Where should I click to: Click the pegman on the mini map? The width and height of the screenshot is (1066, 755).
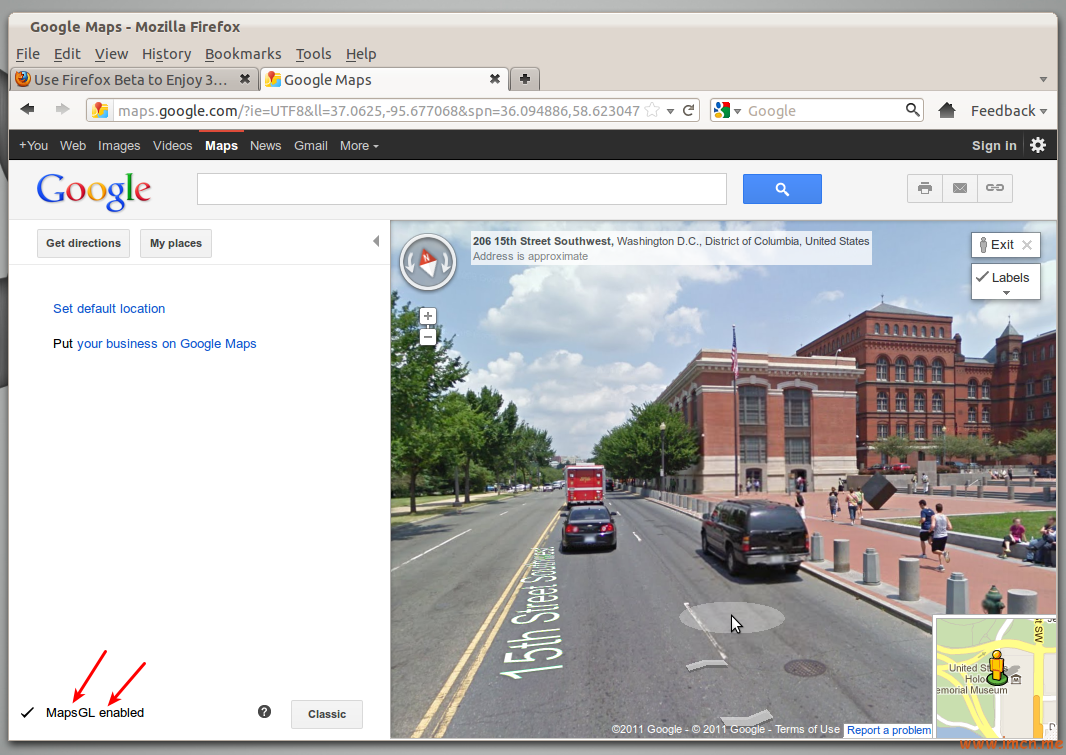[x=997, y=667]
